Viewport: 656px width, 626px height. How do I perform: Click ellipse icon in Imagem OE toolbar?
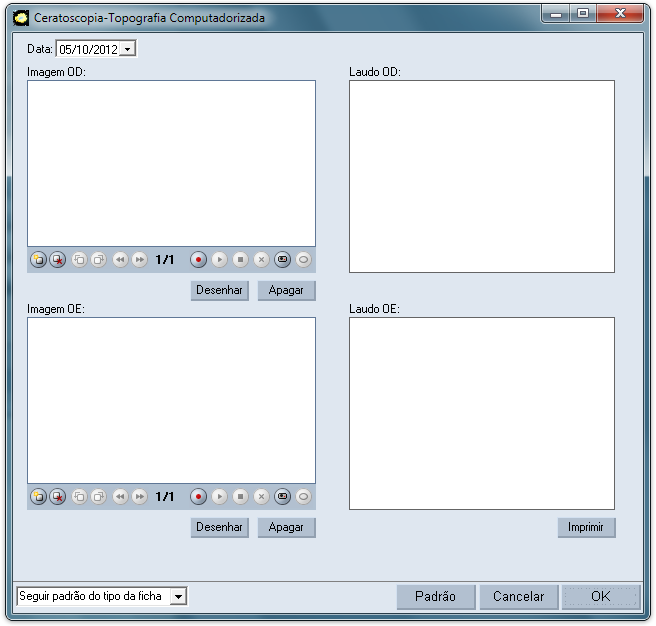[x=304, y=497]
